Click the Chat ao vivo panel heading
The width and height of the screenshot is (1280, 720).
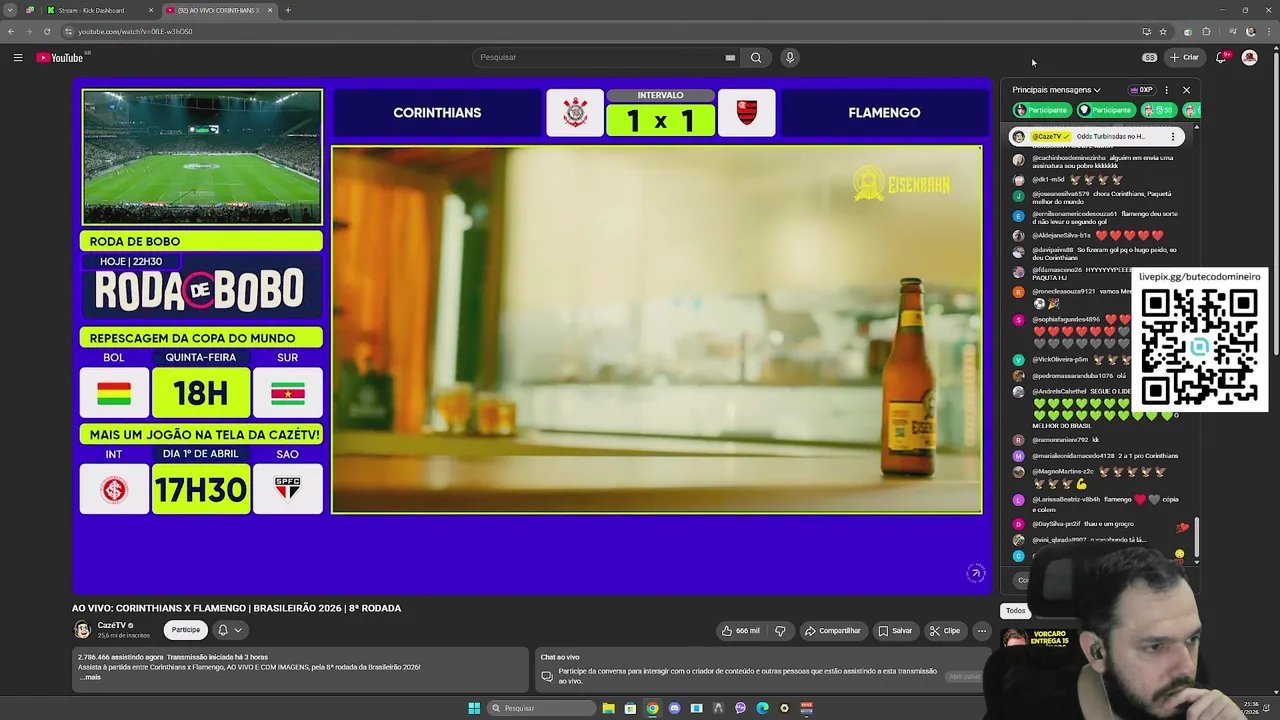click(560, 657)
